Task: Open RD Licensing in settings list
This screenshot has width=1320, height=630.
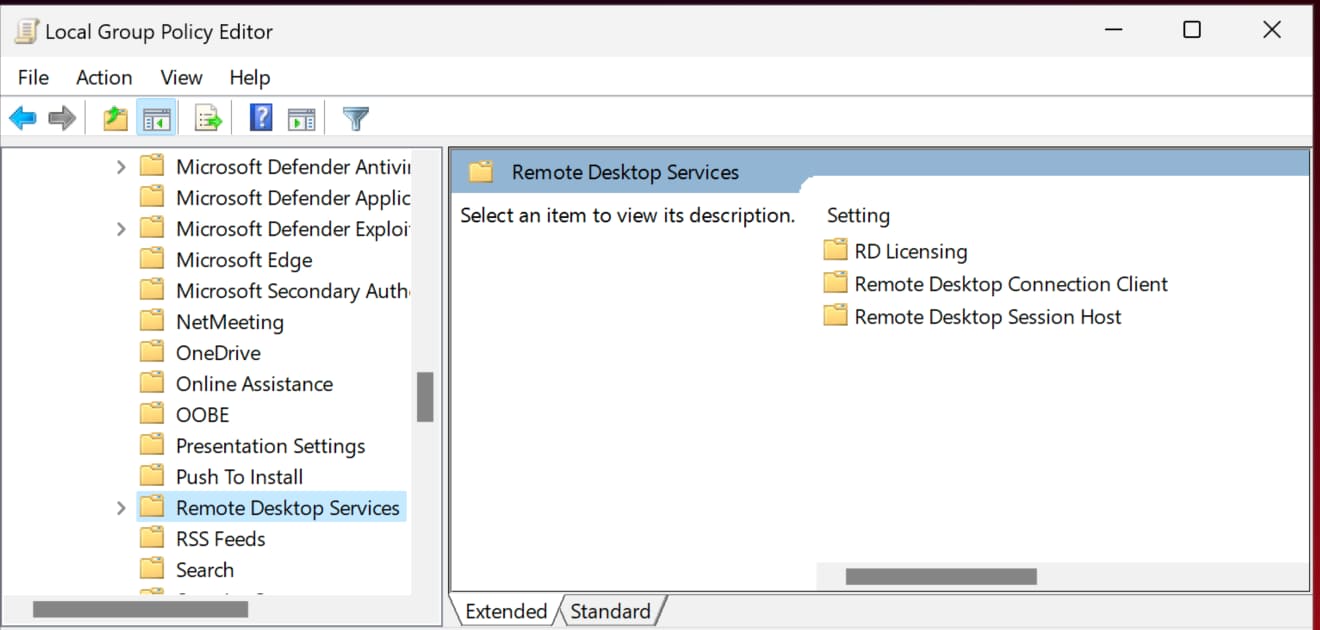Action: click(x=911, y=252)
